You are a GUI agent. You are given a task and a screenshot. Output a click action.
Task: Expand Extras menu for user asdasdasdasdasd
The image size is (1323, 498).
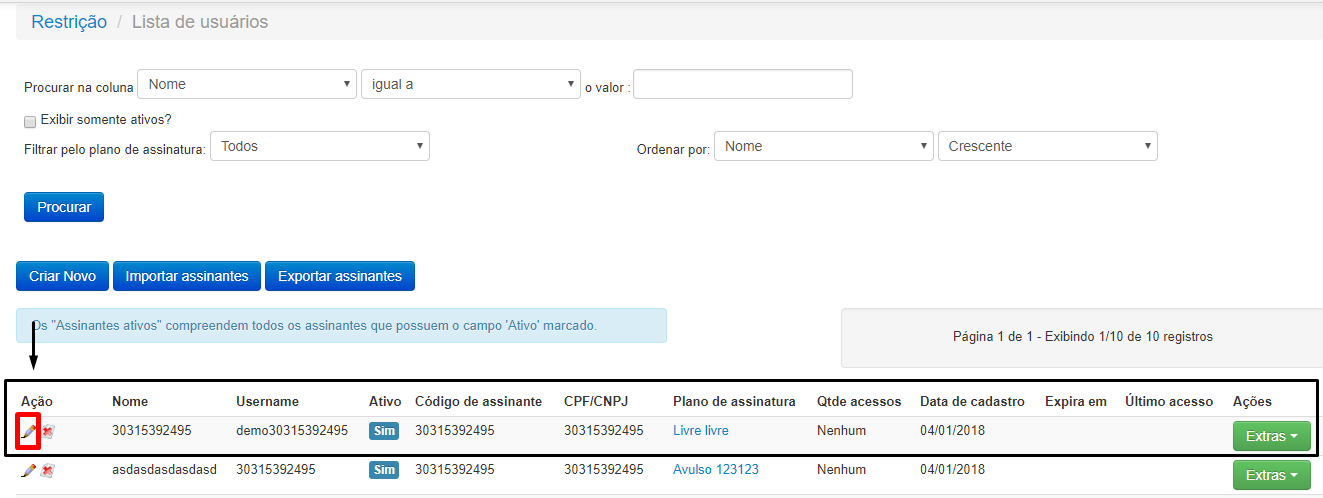[1271, 475]
